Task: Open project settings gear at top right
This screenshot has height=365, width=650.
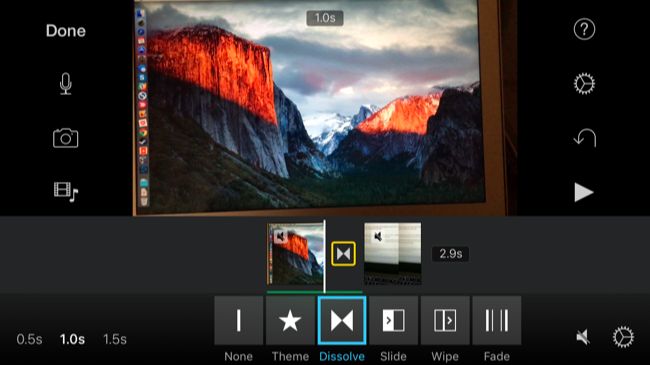Action: pyautogui.click(x=584, y=83)
